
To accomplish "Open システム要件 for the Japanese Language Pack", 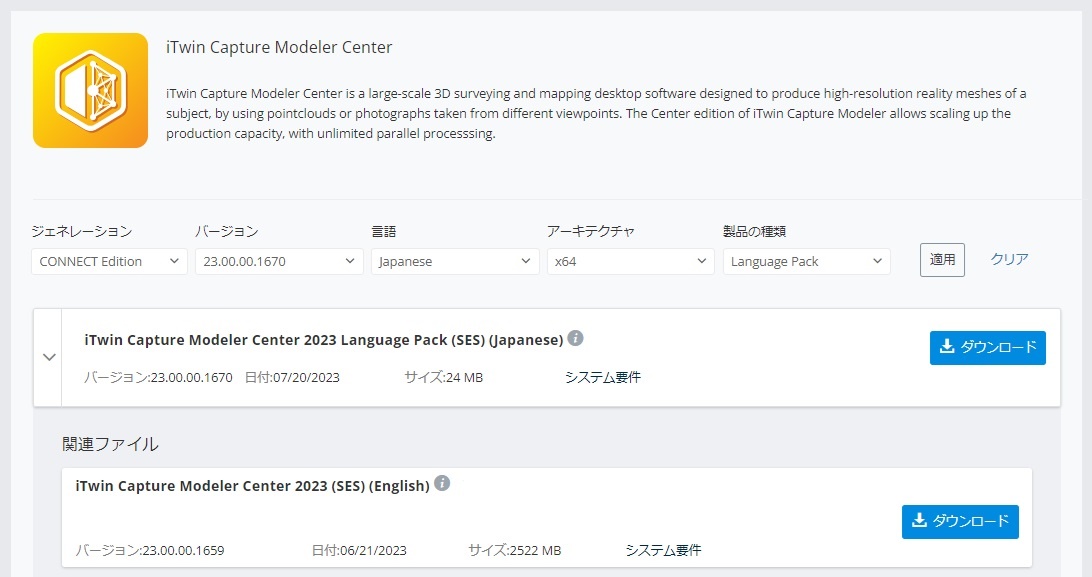I will pos(602,377).
